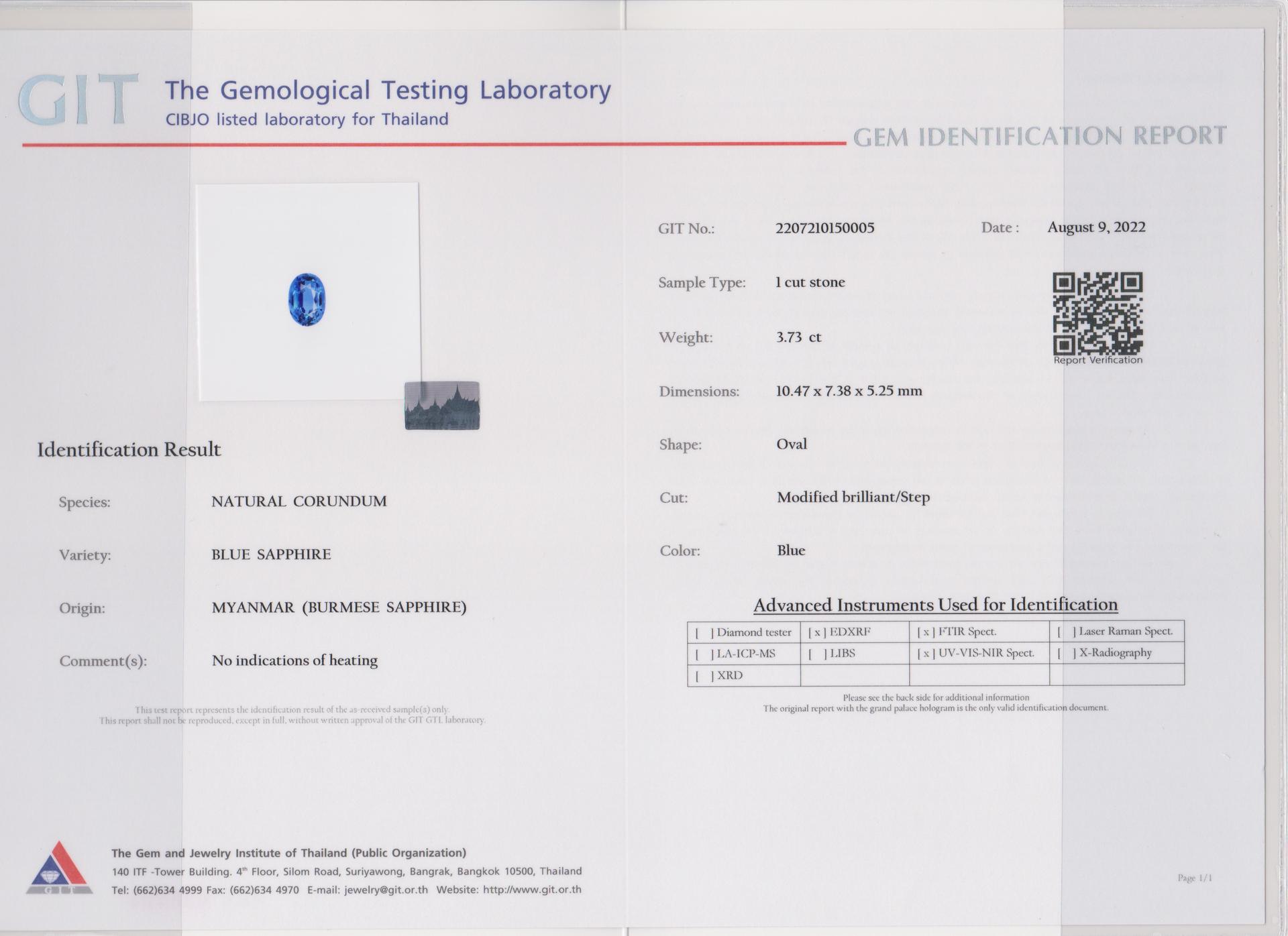1288x936 pixels.
Task: Click the 'Sample Type:' label
Action: tap(702, 283)
